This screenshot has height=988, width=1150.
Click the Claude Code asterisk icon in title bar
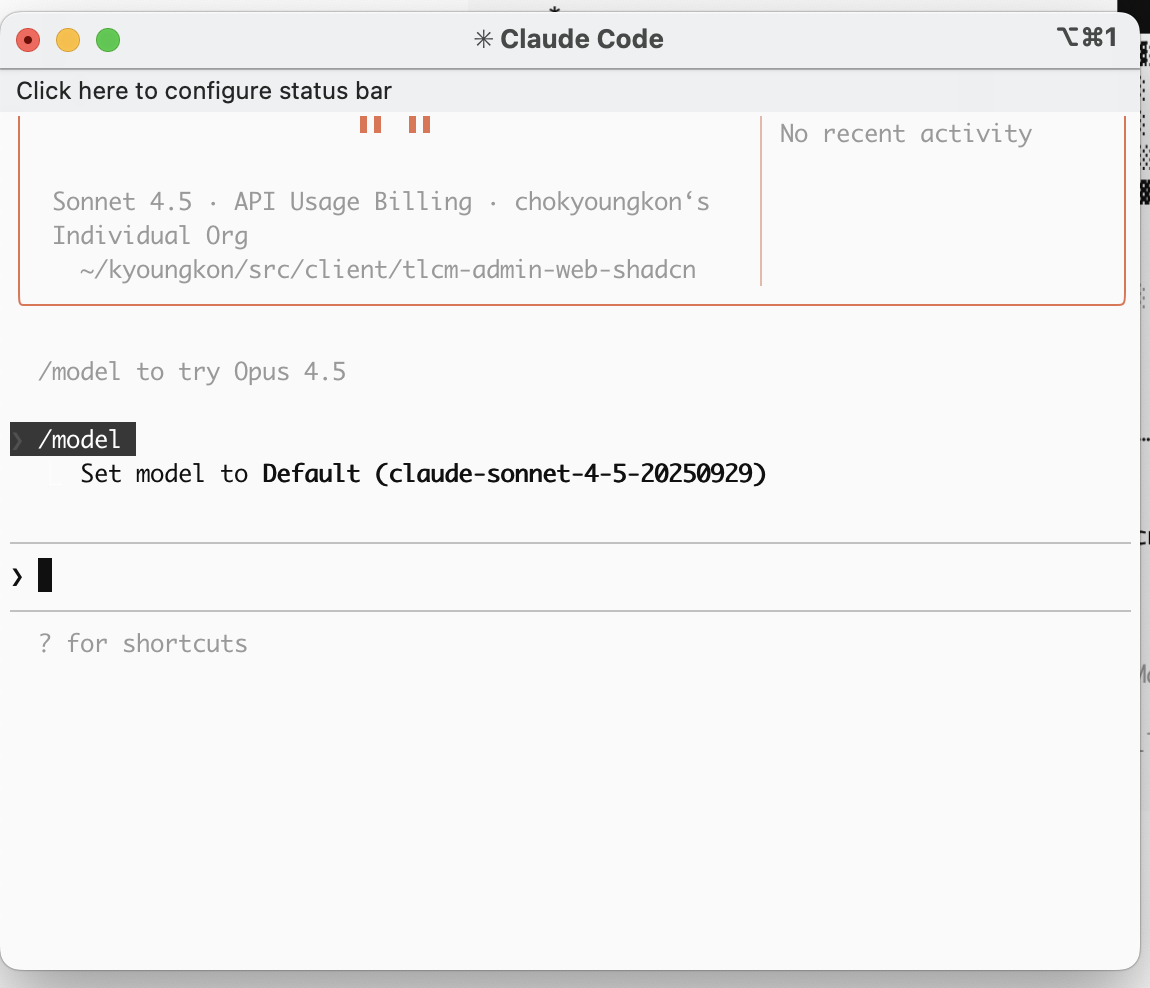(483, 39)
